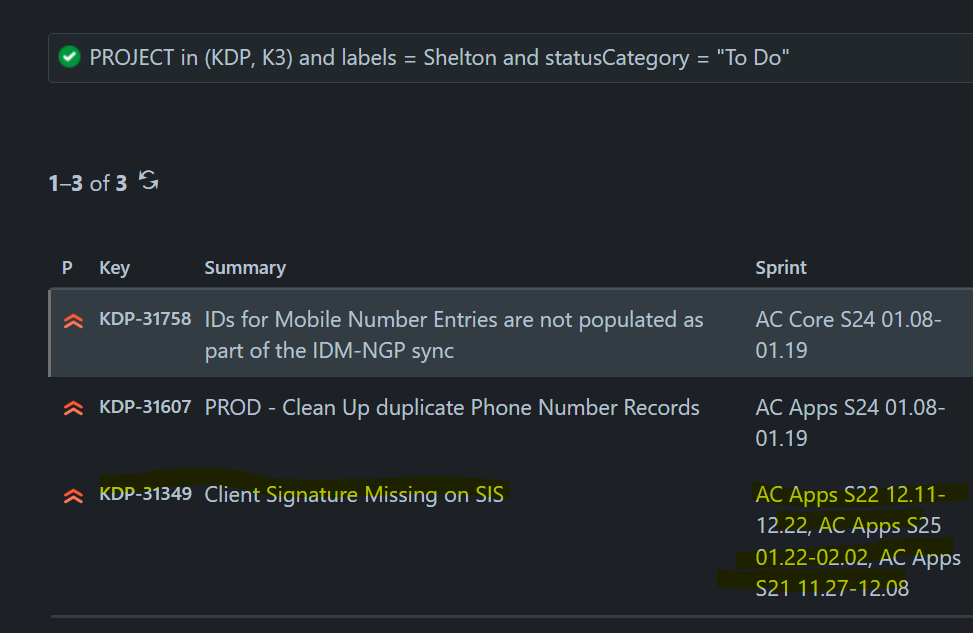This screenshot has width=973, height=633.
Task: Sort results by the Sprint column
Action: 781,267
